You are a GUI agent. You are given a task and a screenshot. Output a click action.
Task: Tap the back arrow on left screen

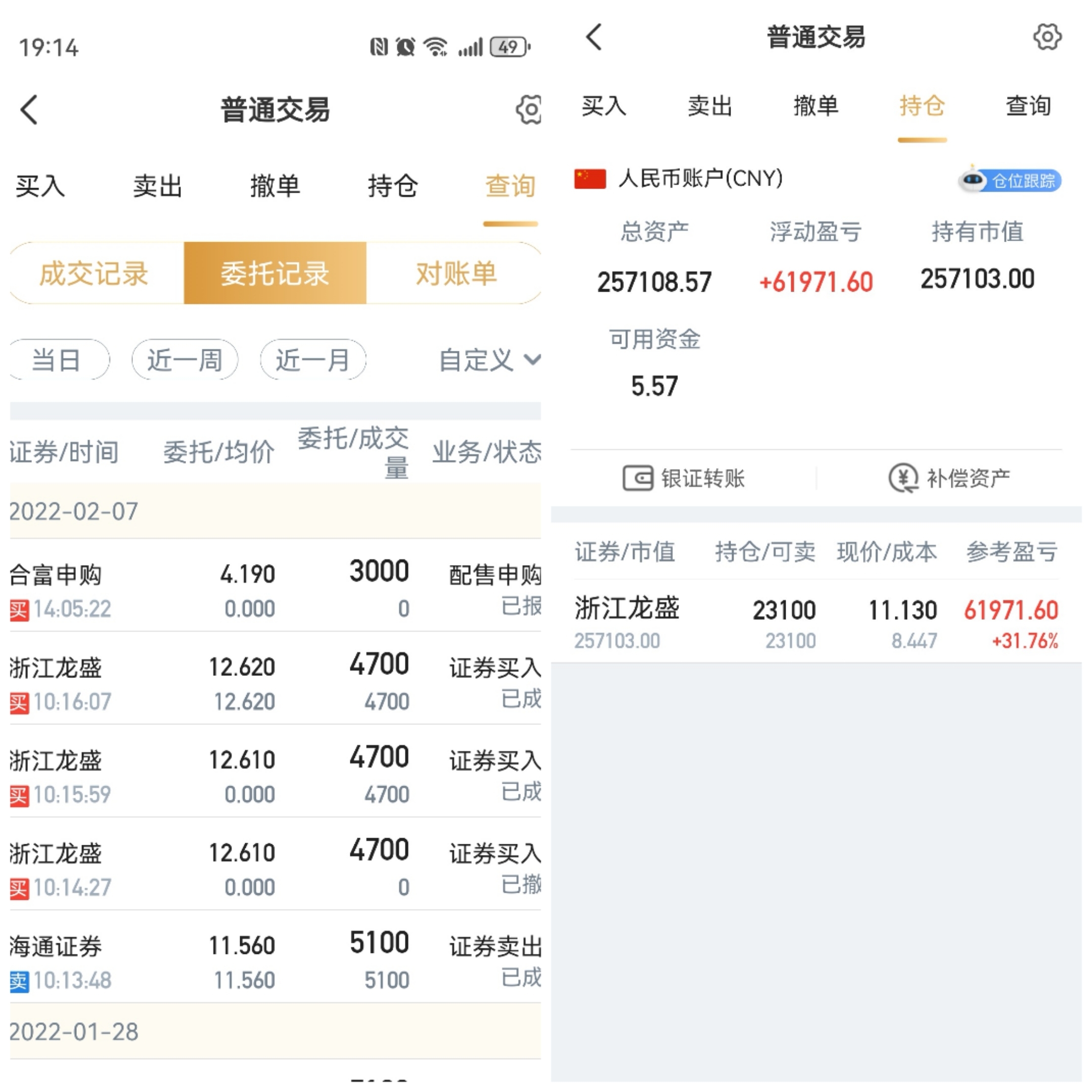(29, 109)
